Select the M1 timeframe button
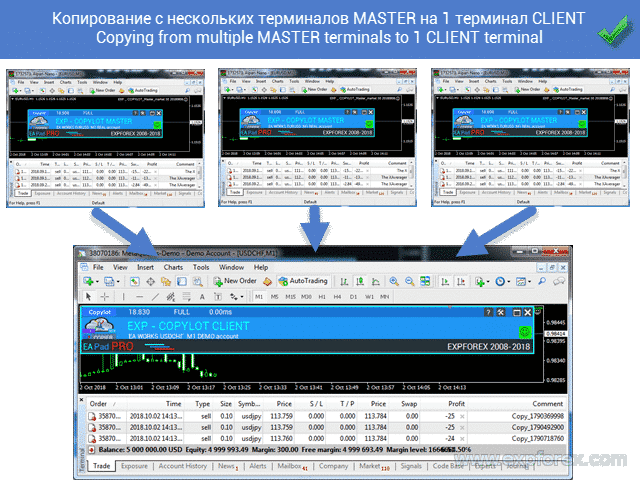 point(259,297)
